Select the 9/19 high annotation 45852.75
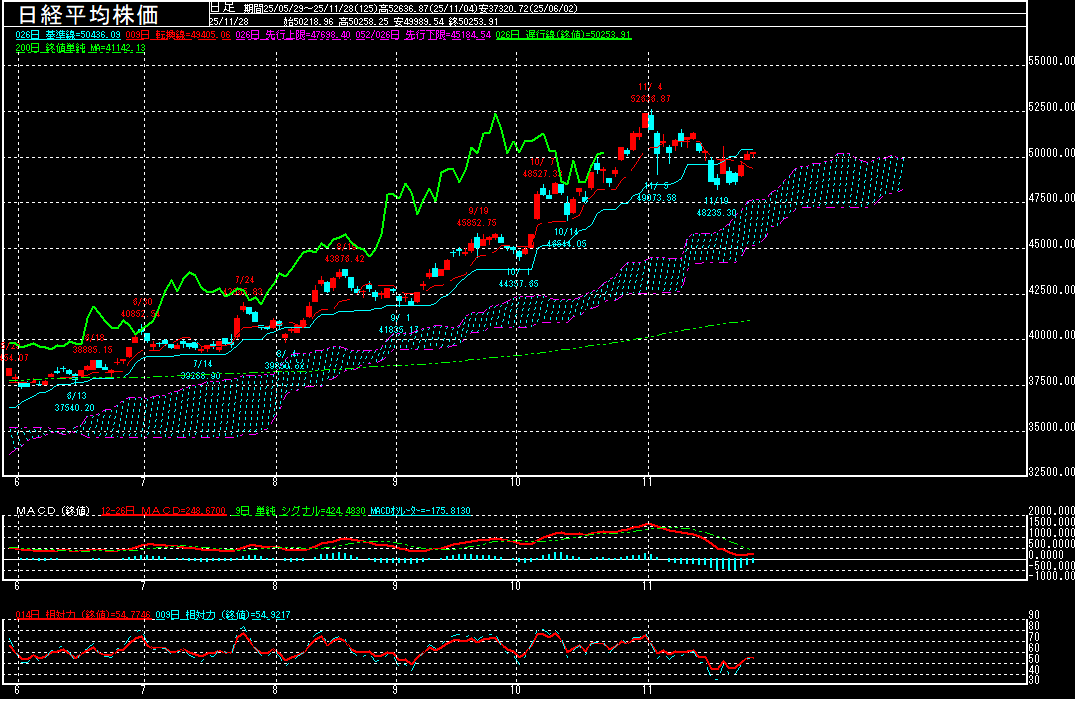1080x703 pixels. (x=476, y=222)
